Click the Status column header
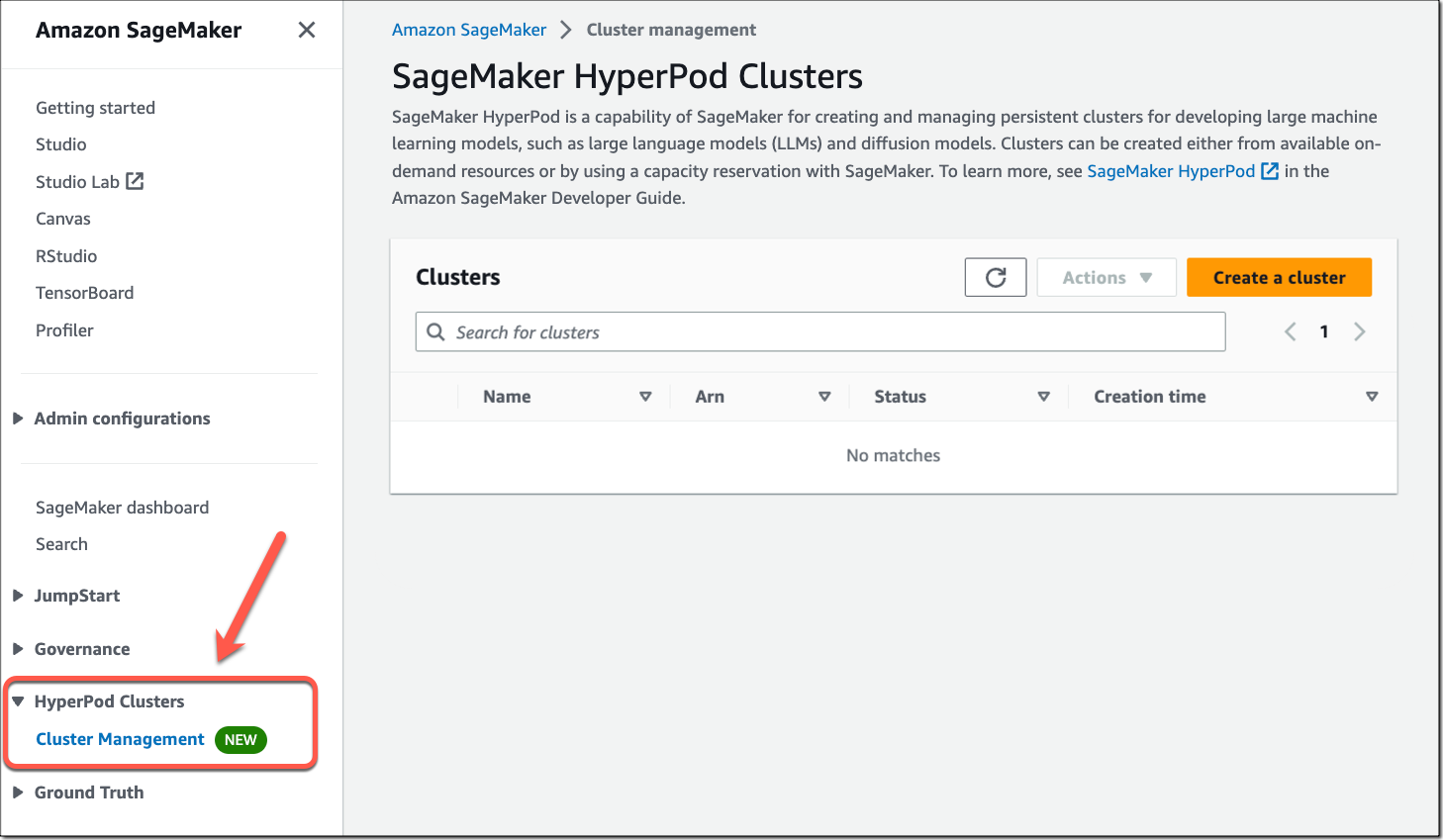Viewport: 1443px width, 840px height. click(x=900, y=397)
